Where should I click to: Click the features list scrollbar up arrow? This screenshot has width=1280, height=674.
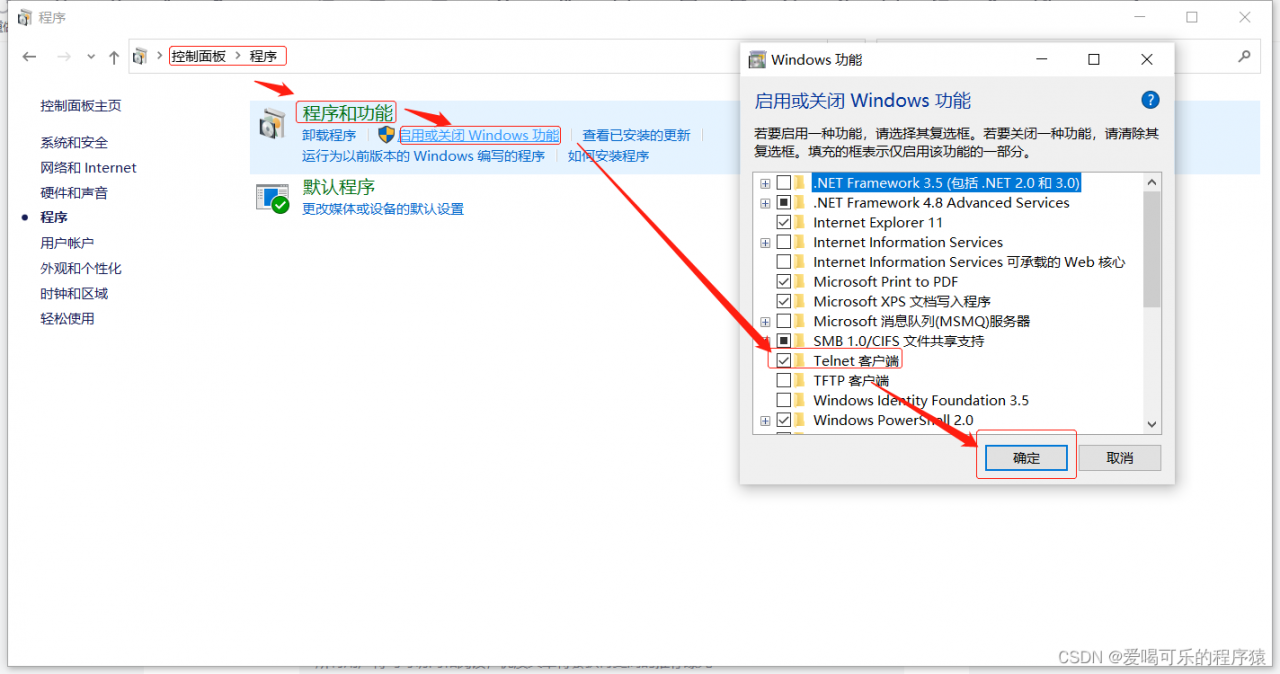click(x=1152, y=182)
